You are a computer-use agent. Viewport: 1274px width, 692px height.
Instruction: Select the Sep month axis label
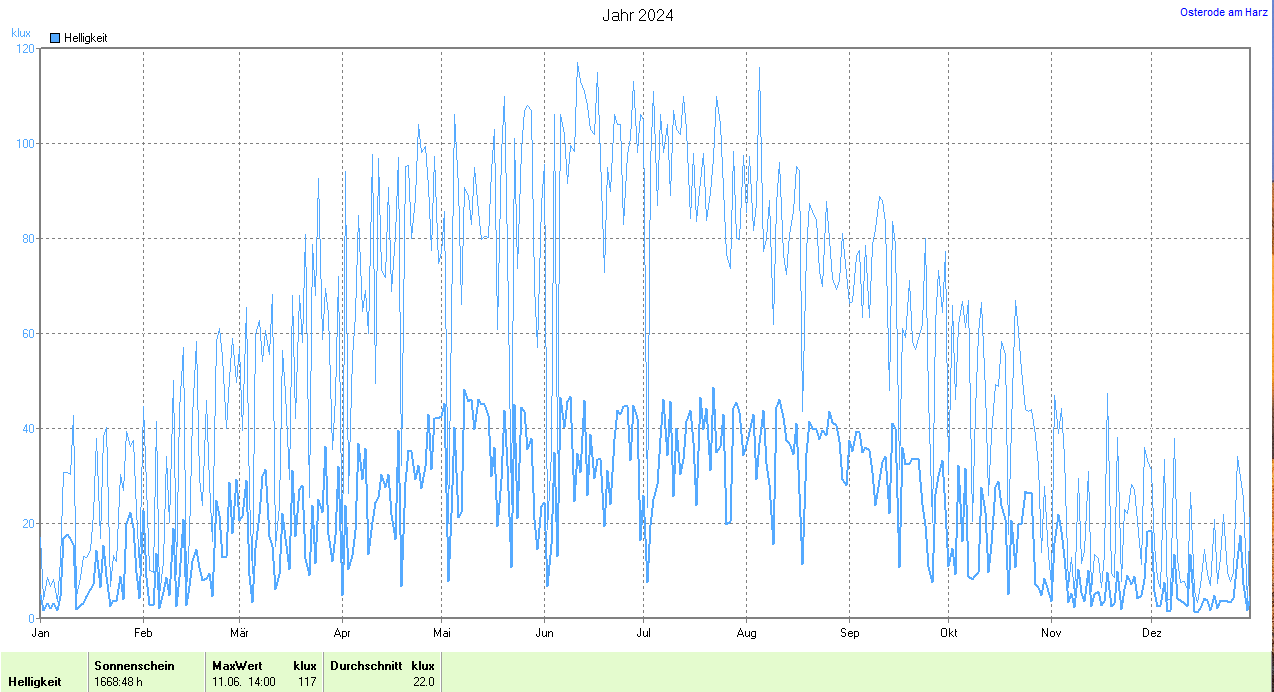[x=849, y=633]
